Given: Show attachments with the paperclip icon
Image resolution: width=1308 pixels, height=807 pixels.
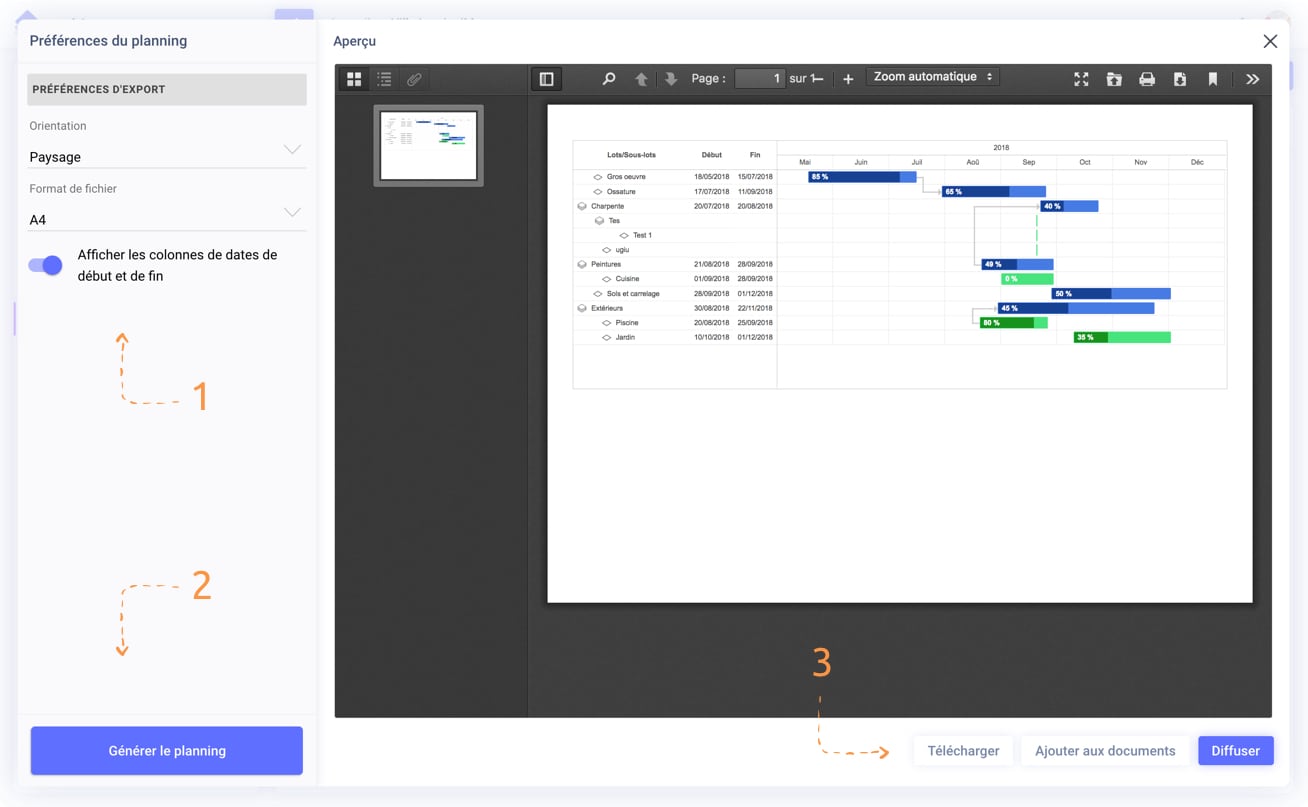Looking at the screenshot, I should click(x=414, y=79).
